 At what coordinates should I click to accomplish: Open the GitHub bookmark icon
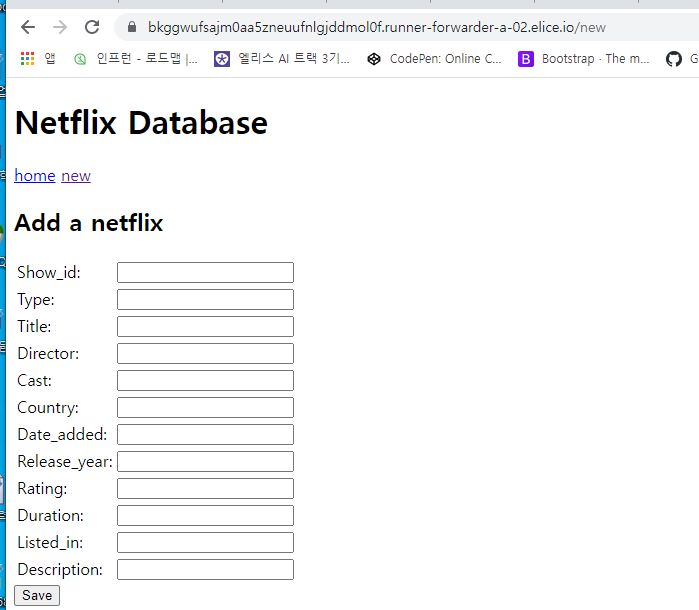[674, 58]
